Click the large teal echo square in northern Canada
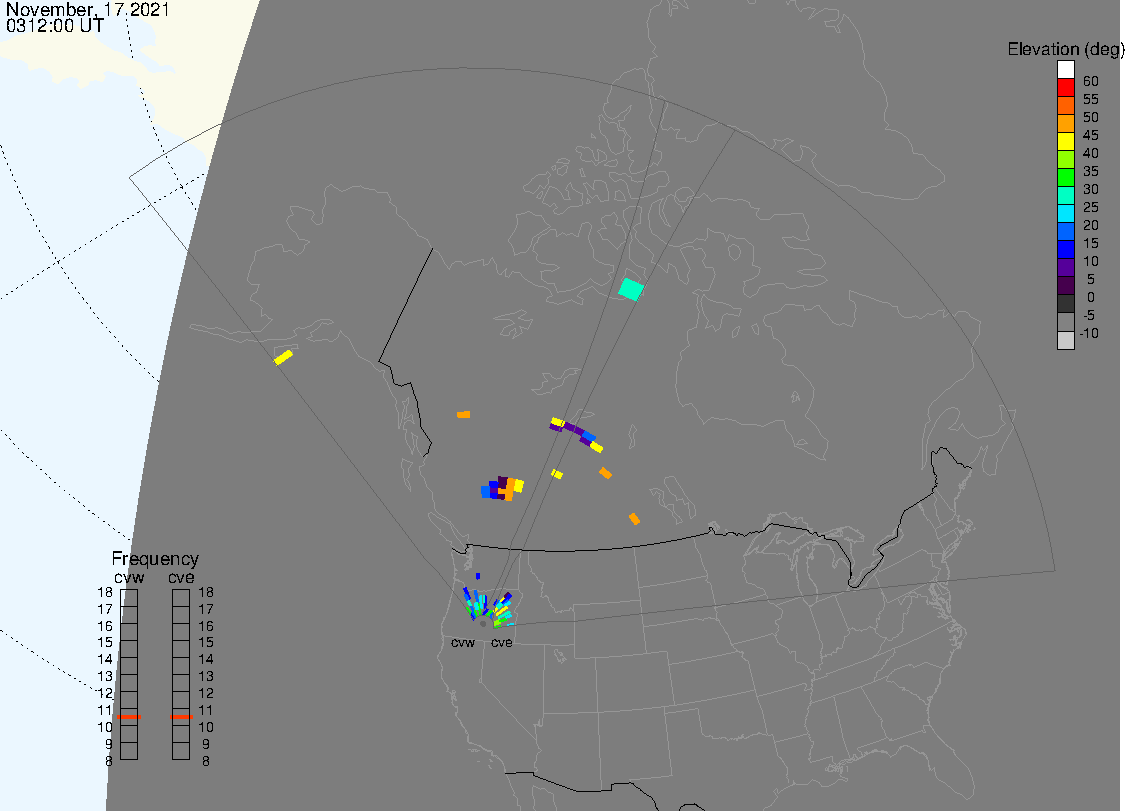The width and height of the screenshot is (1125, 811). click(631, 289)
